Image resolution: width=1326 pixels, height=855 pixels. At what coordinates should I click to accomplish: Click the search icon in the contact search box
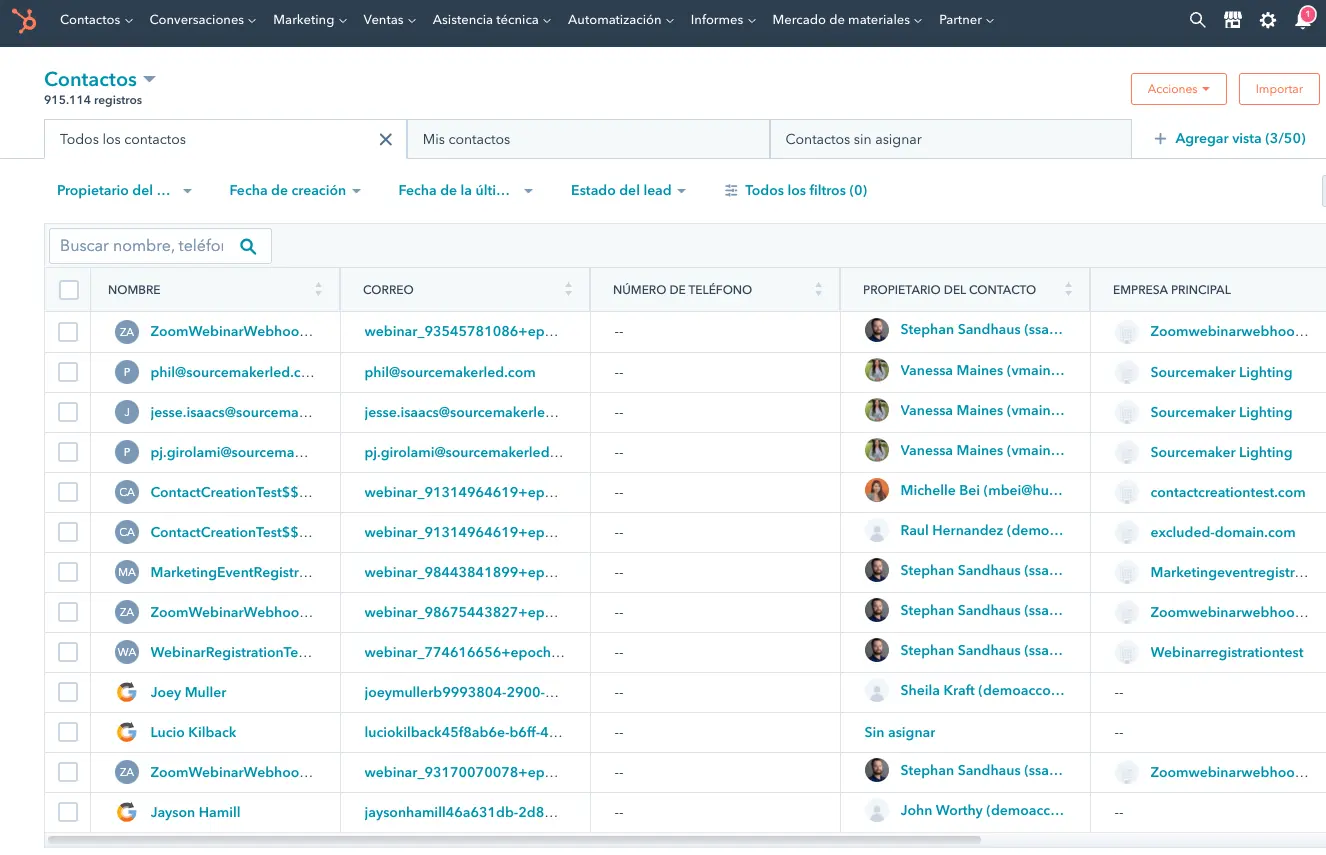pos(249,246)
